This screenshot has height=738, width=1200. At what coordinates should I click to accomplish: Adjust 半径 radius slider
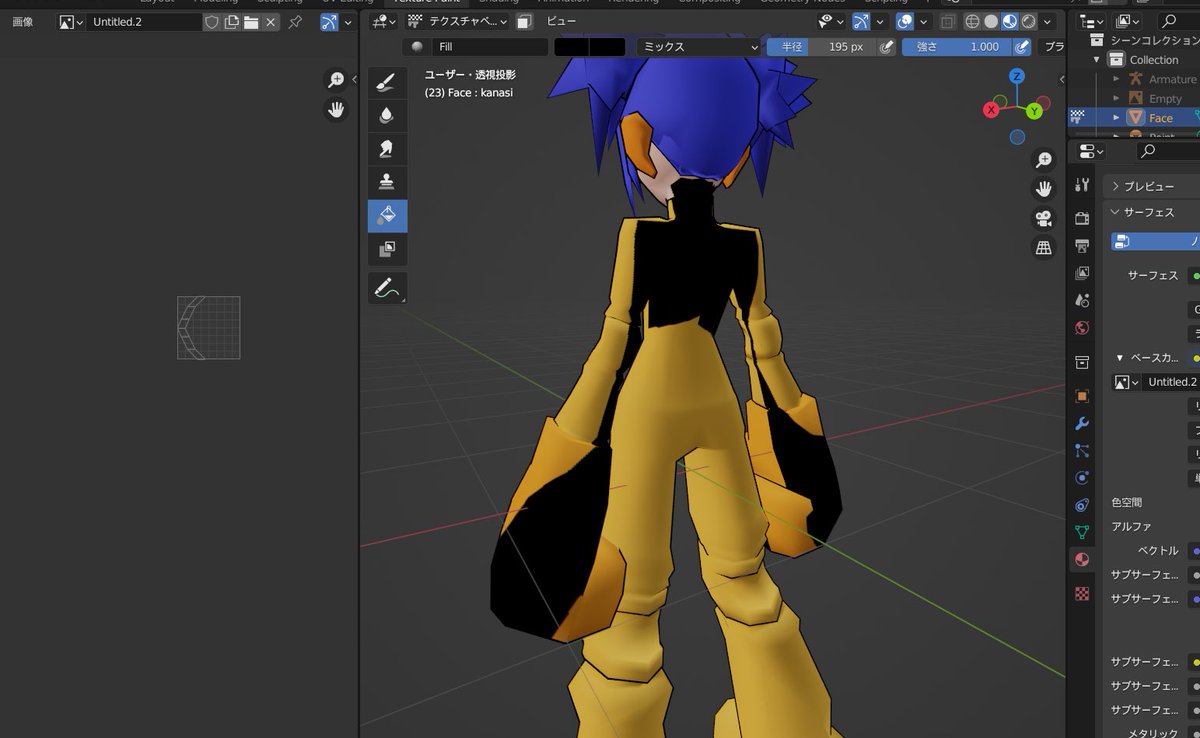pyautogui.click(x=821, y=47)
